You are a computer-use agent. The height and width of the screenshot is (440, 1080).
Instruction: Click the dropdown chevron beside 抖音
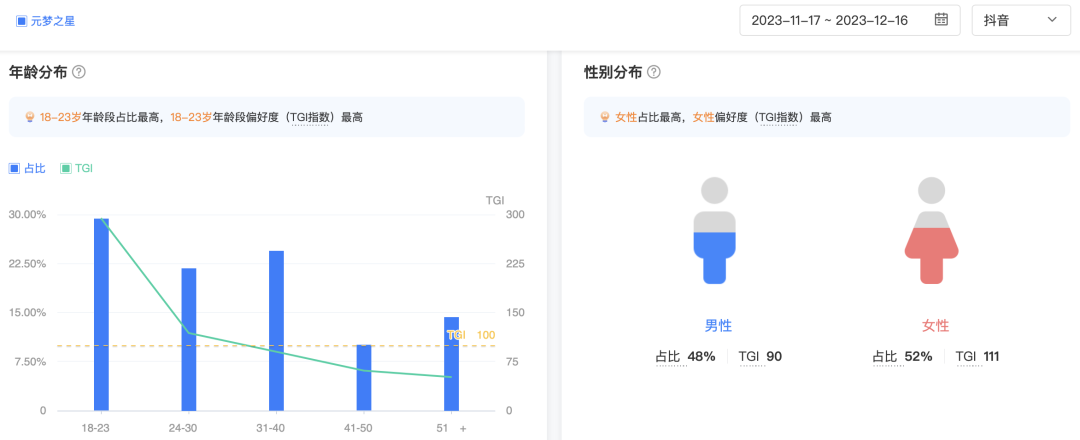tap(1051, 20)
